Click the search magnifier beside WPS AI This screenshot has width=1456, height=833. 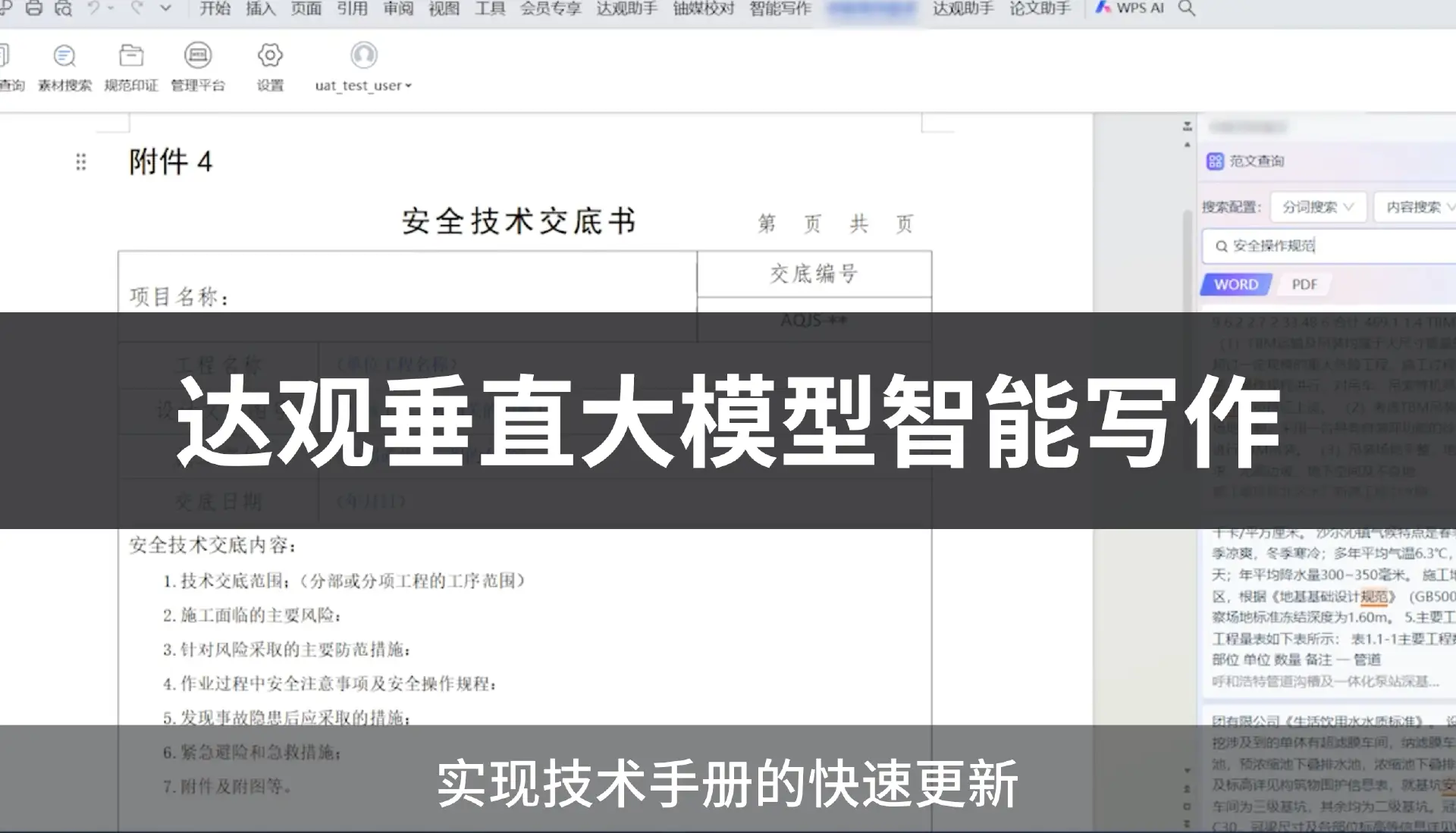tap(1187, 8)
